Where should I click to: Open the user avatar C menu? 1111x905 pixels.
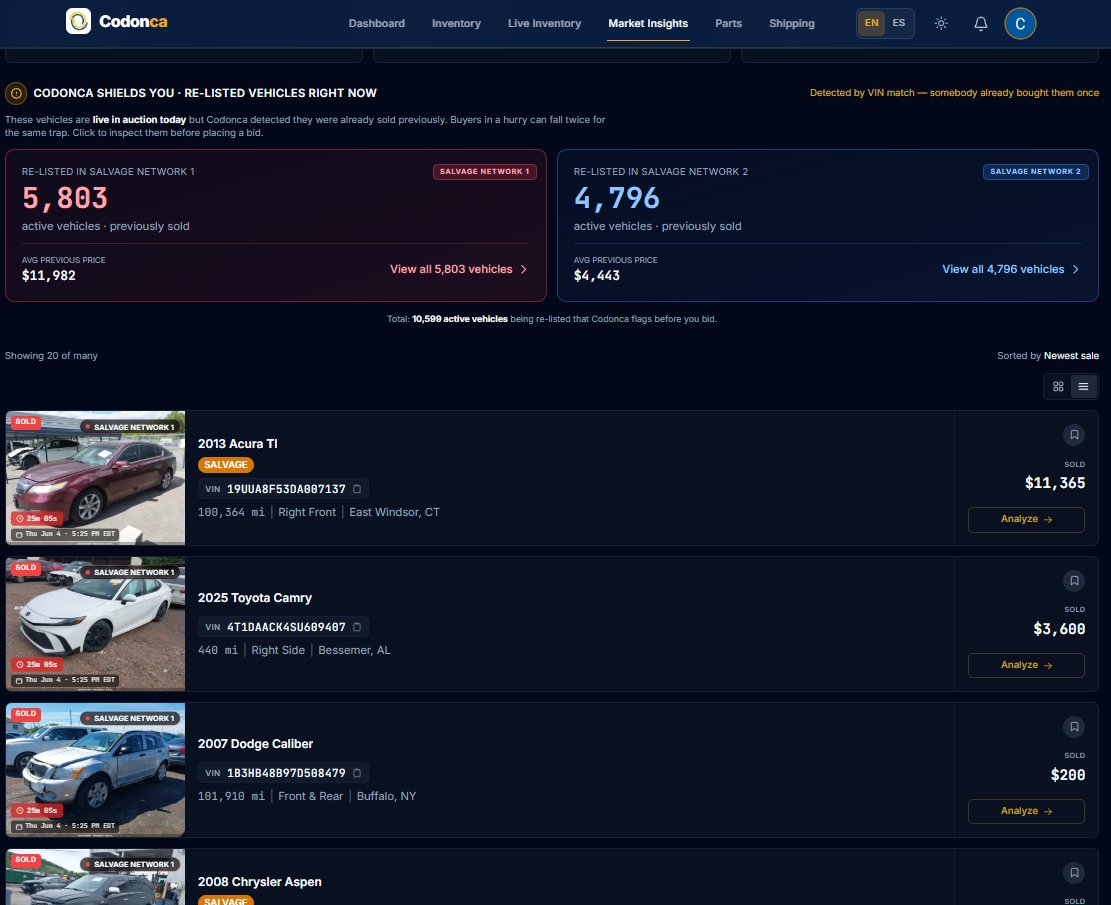point(1020,23)
